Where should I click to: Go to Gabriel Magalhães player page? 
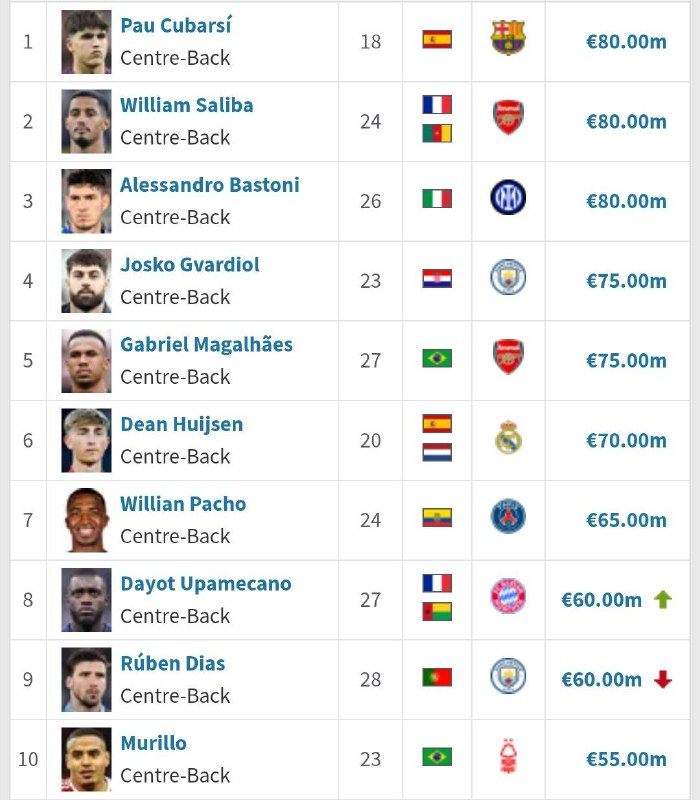click(x=206, y=345)
